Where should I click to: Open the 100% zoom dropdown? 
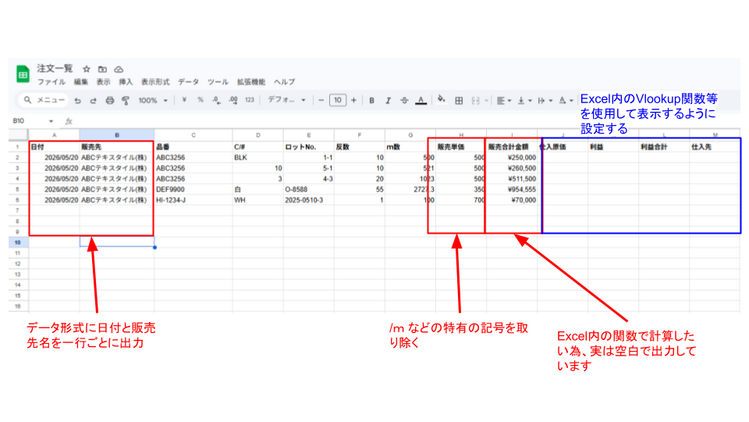[153, 100]
